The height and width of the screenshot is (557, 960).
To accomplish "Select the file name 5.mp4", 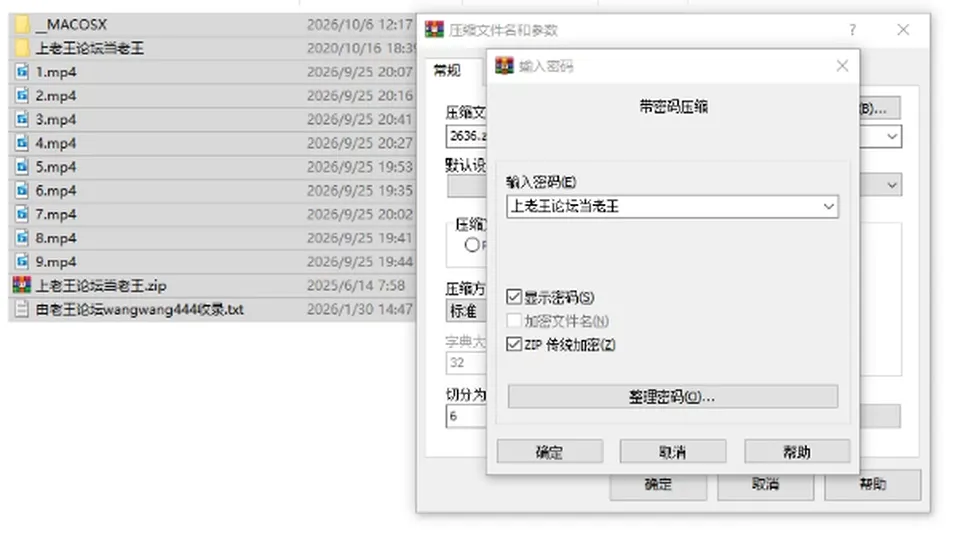I will pyautogui.click(x=56, y=167).
